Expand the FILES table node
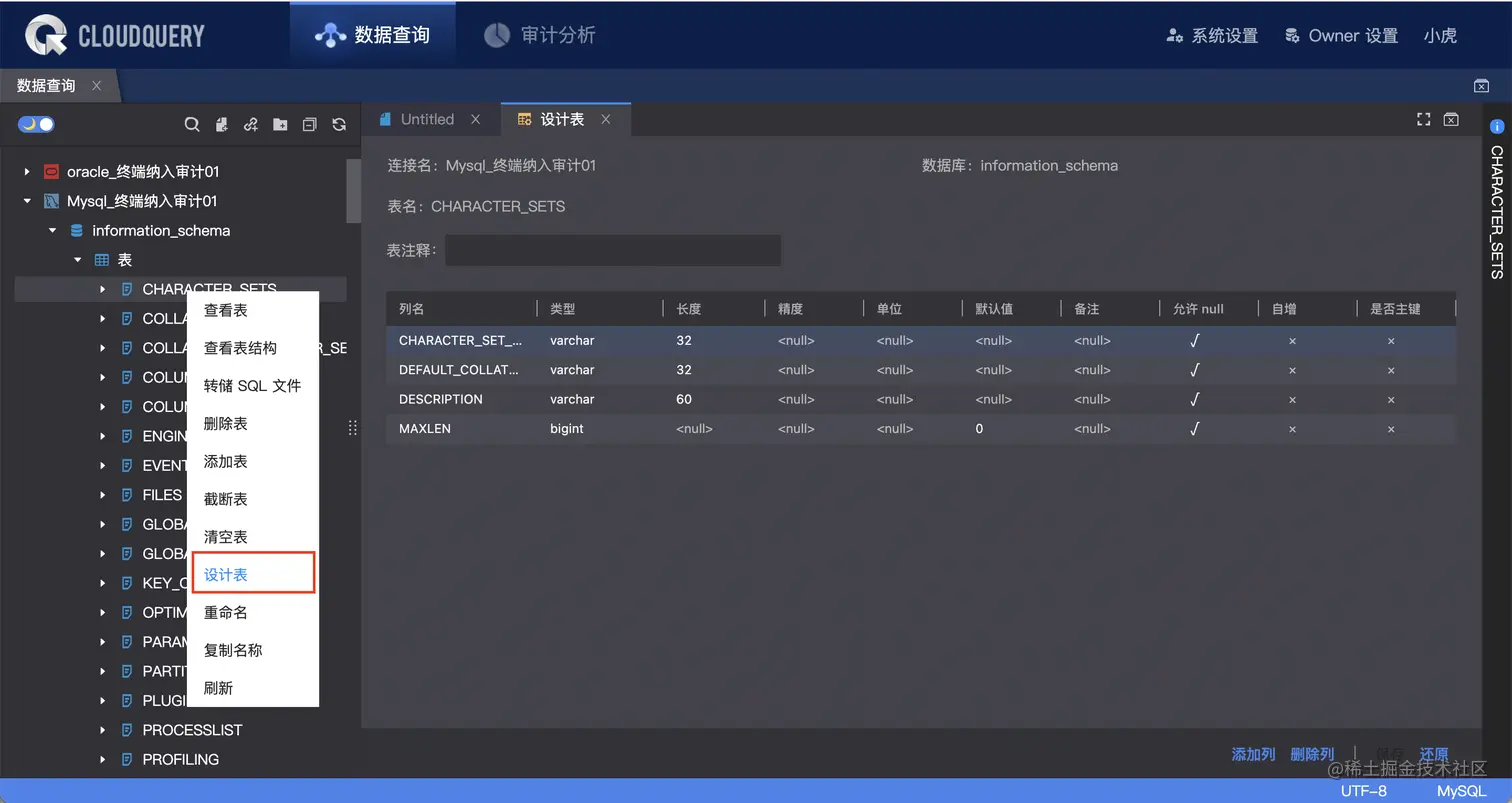1512x803 pixels. point(102,495)
